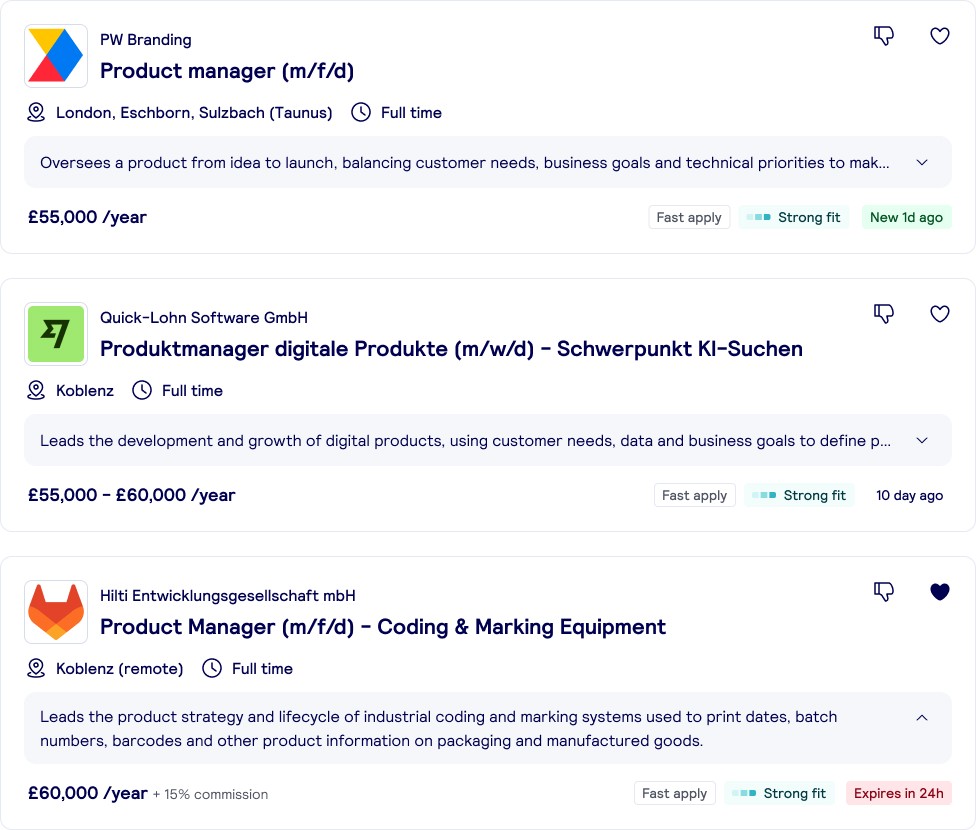Click the clock icon in Quick-Lohn listing

pos(142,390)
